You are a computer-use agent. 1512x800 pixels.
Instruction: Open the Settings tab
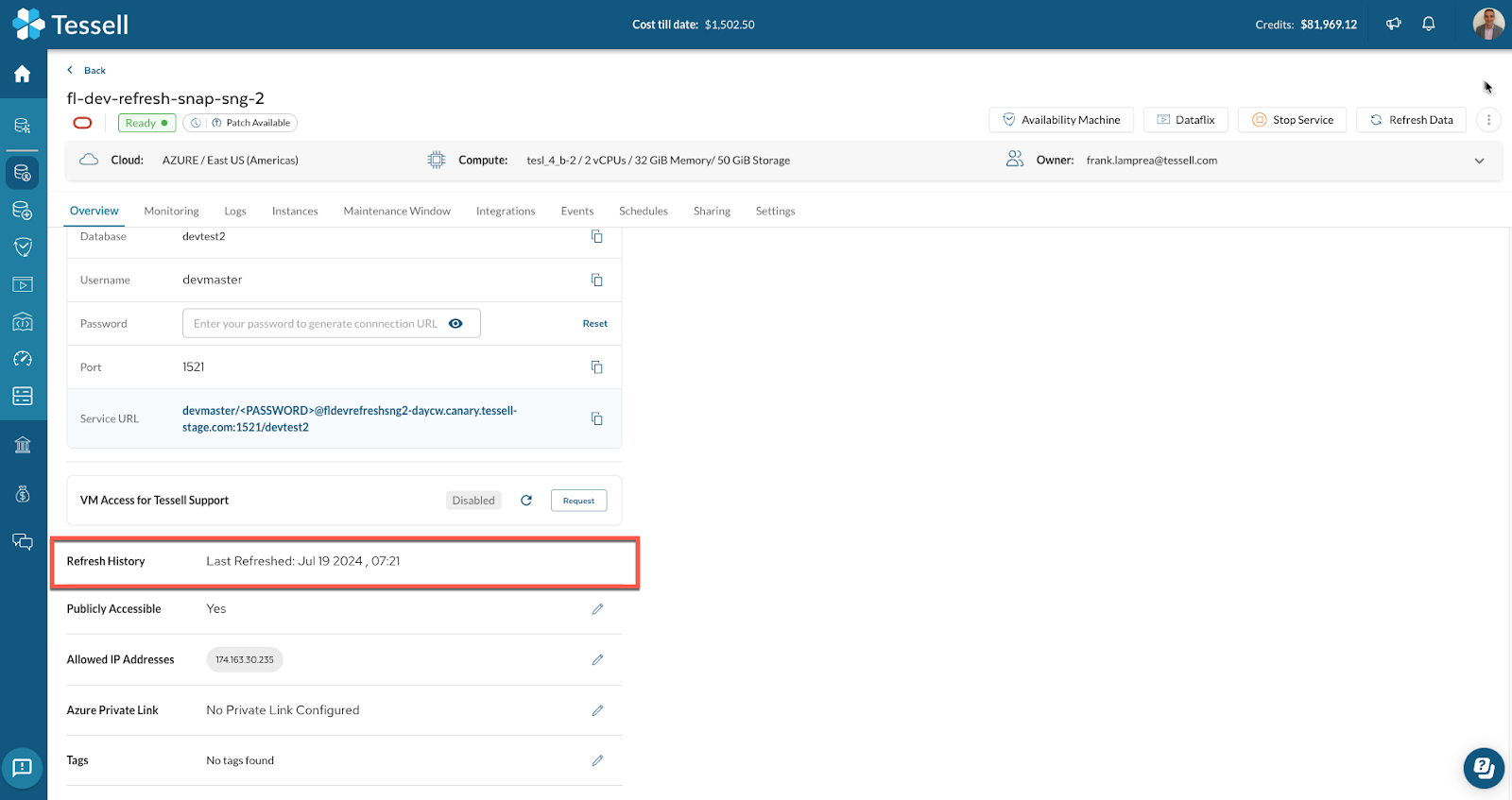pyautogui.click(x=775, y=211)
